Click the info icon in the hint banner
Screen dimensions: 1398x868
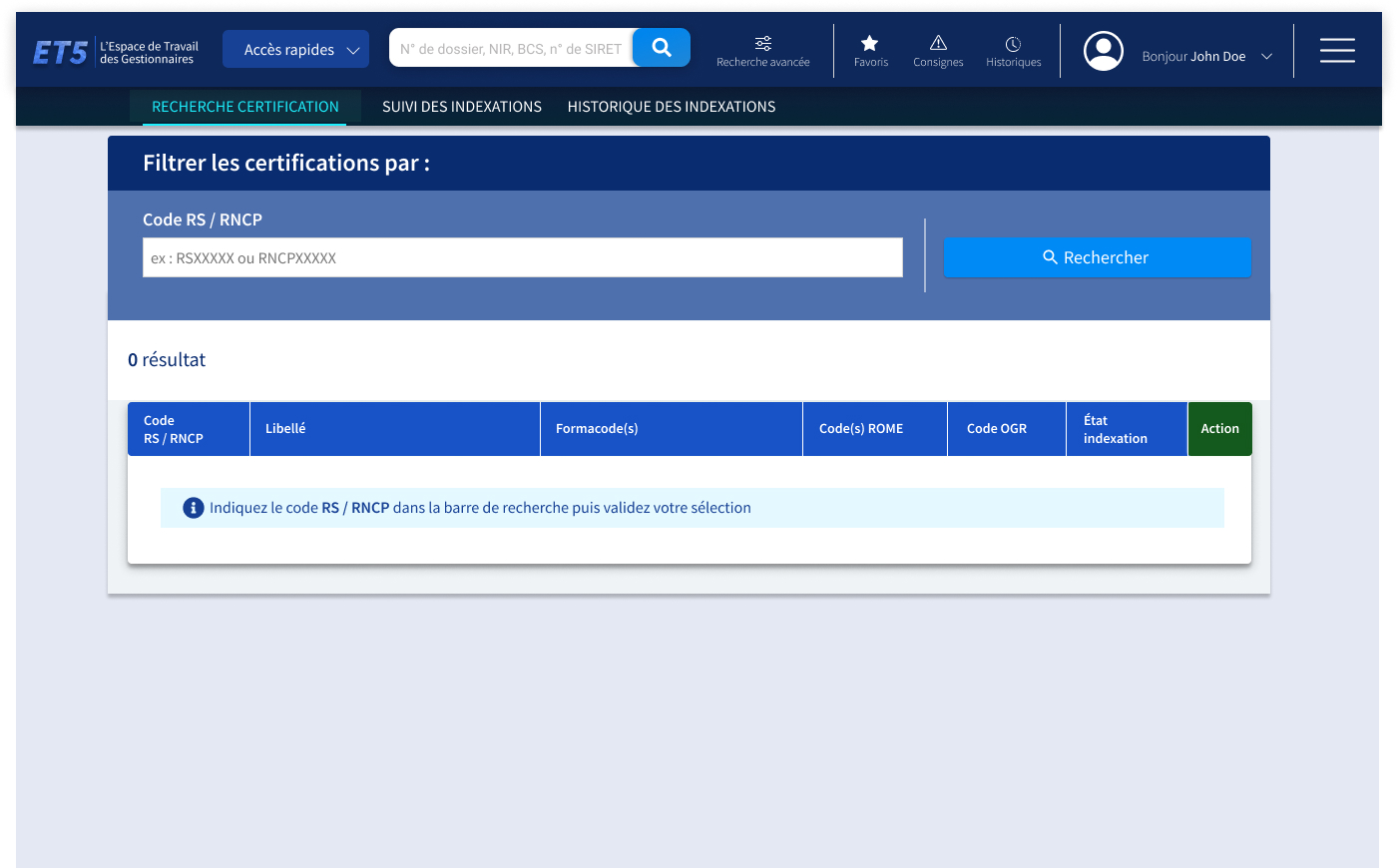(194, 508)
